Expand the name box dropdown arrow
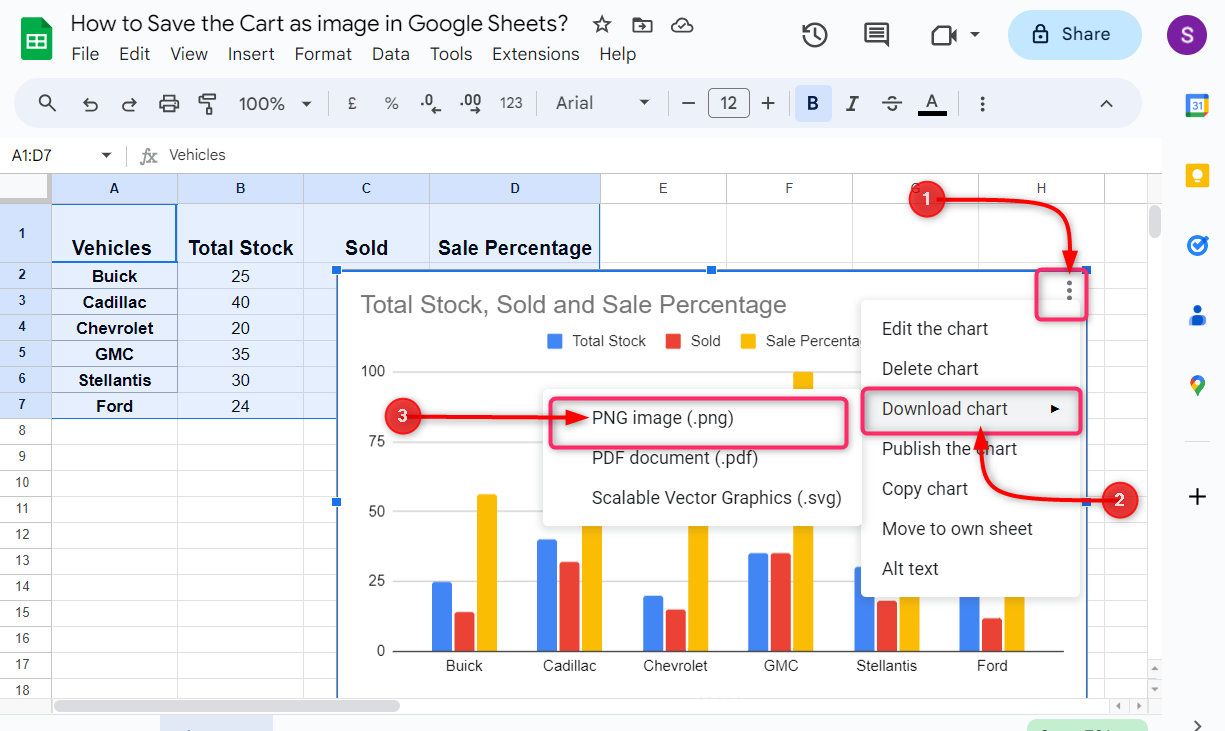The width and height of the screenshot is (1225, 731). pos(106,155)
